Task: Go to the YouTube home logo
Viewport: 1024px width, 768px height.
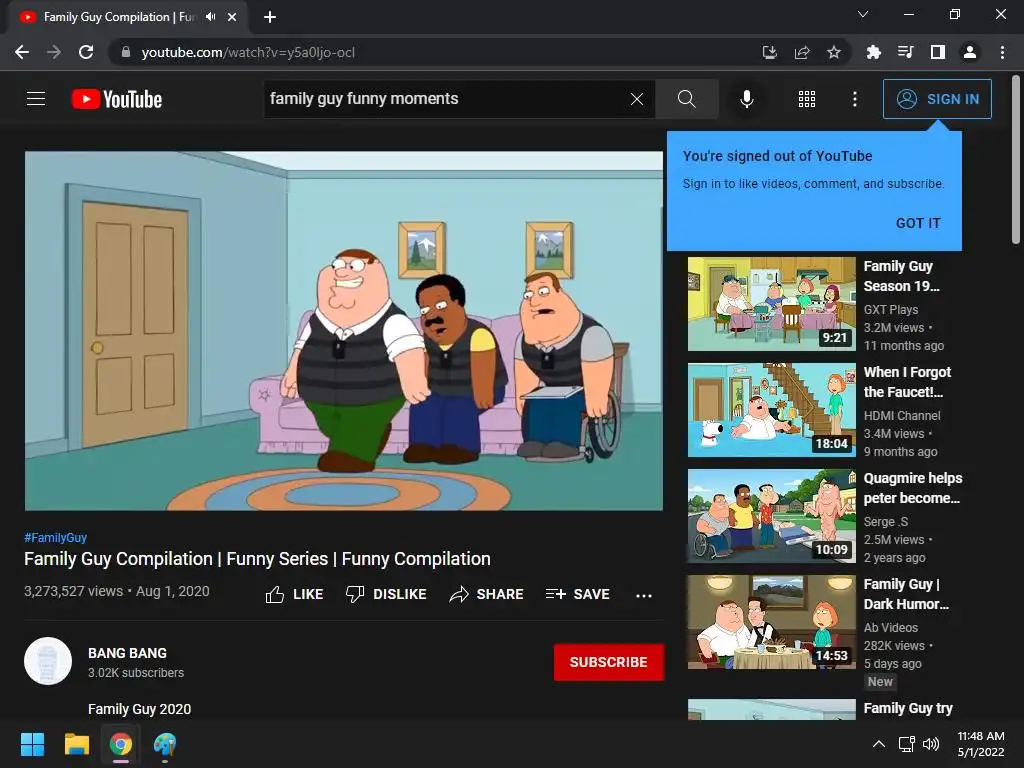Action: click(x=117, y=99)
